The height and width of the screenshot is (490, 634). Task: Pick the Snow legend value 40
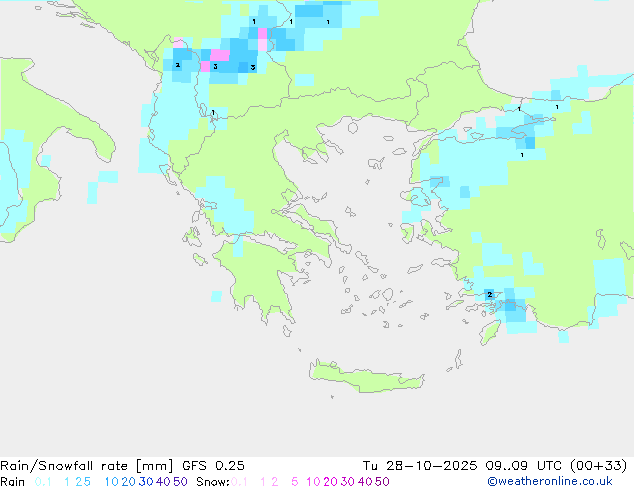coord(365,482)
